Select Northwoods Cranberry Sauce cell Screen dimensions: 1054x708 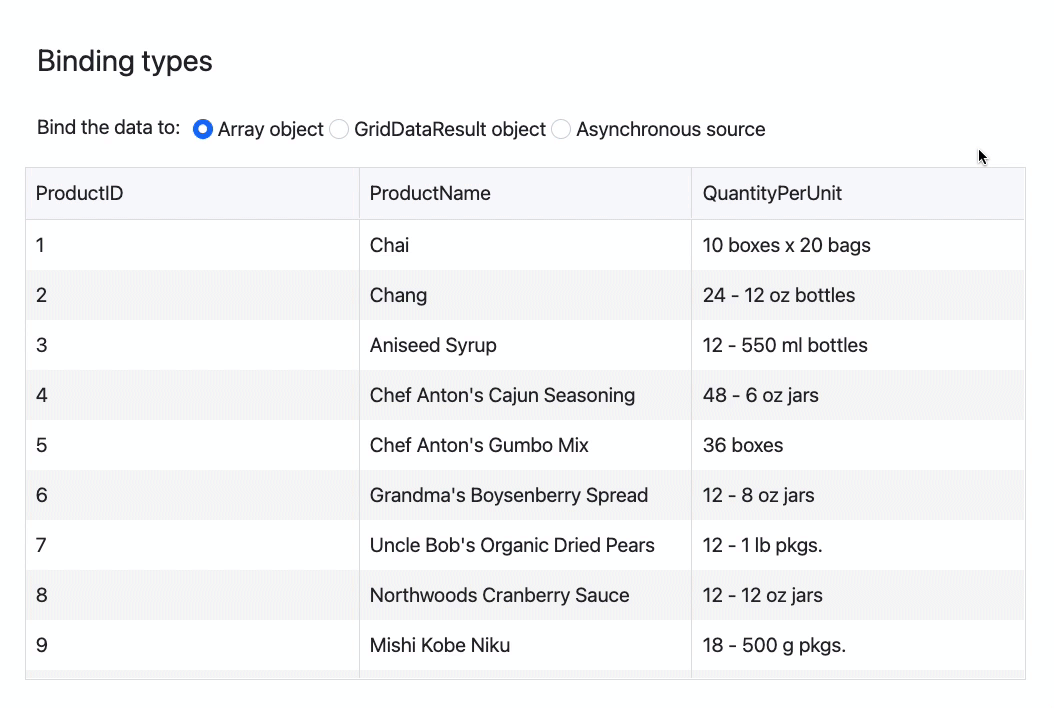(499, 595)
